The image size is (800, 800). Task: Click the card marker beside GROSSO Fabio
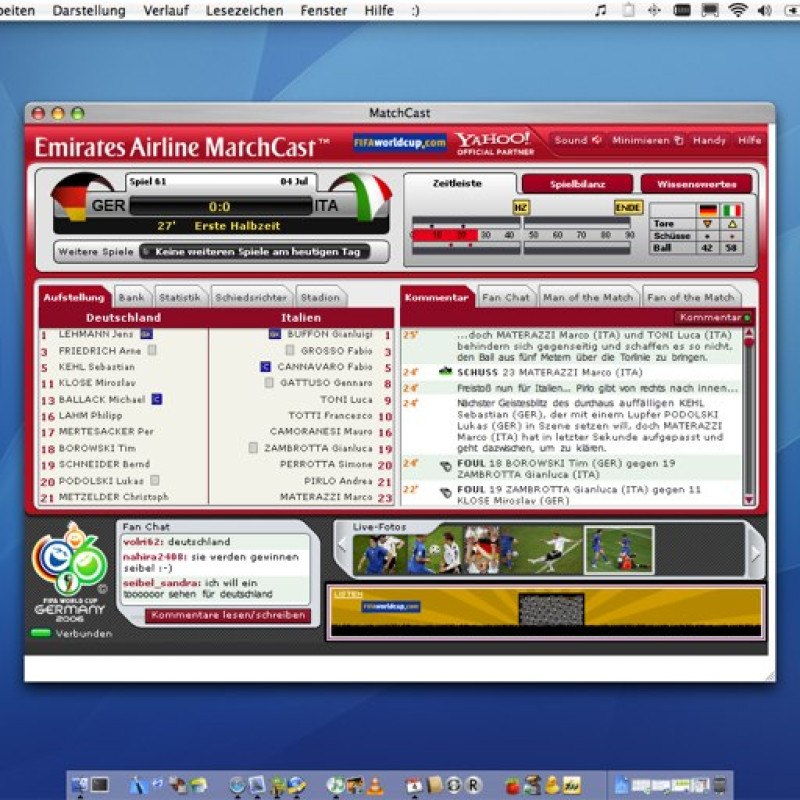(x=290, y=350)
